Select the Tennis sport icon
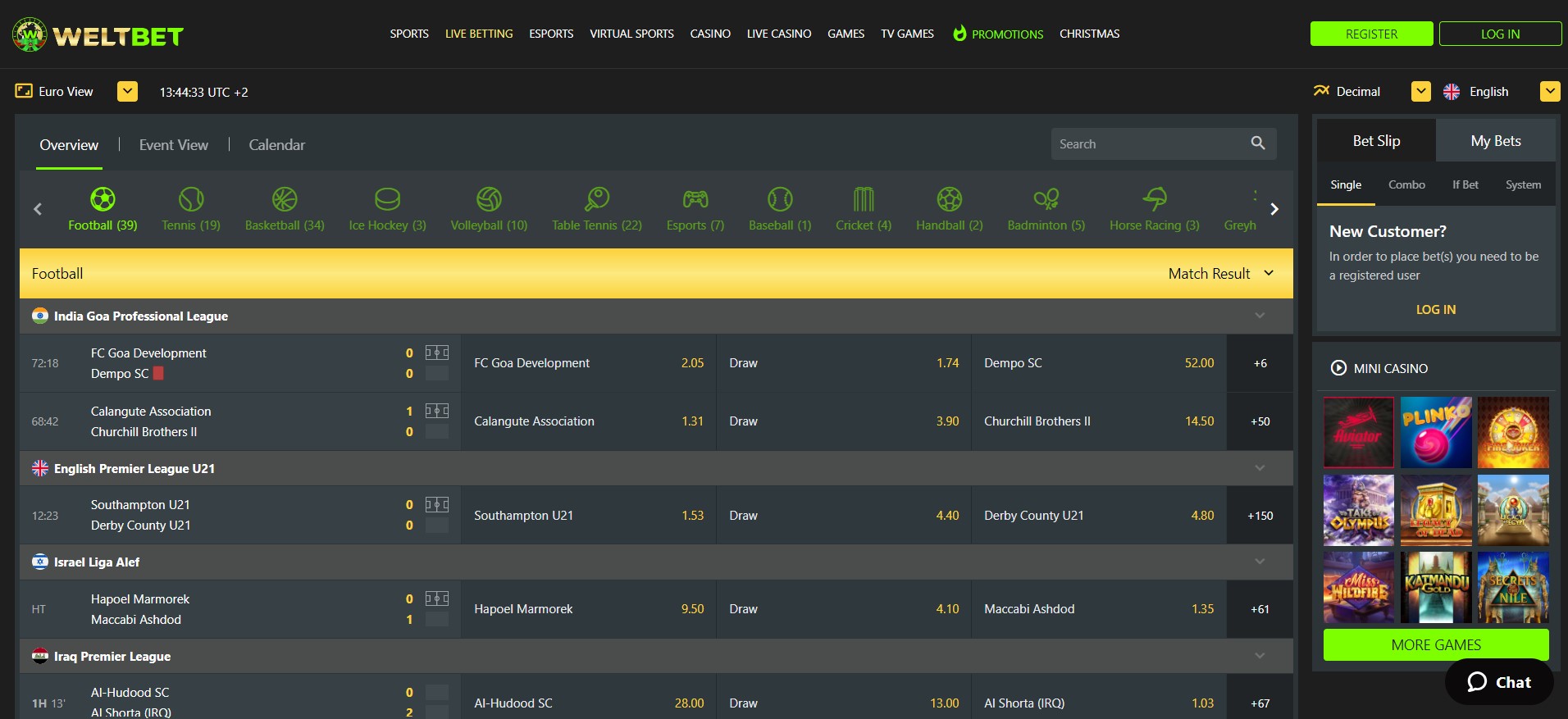This screenshot has width=1568, height=719. point(191,198)
